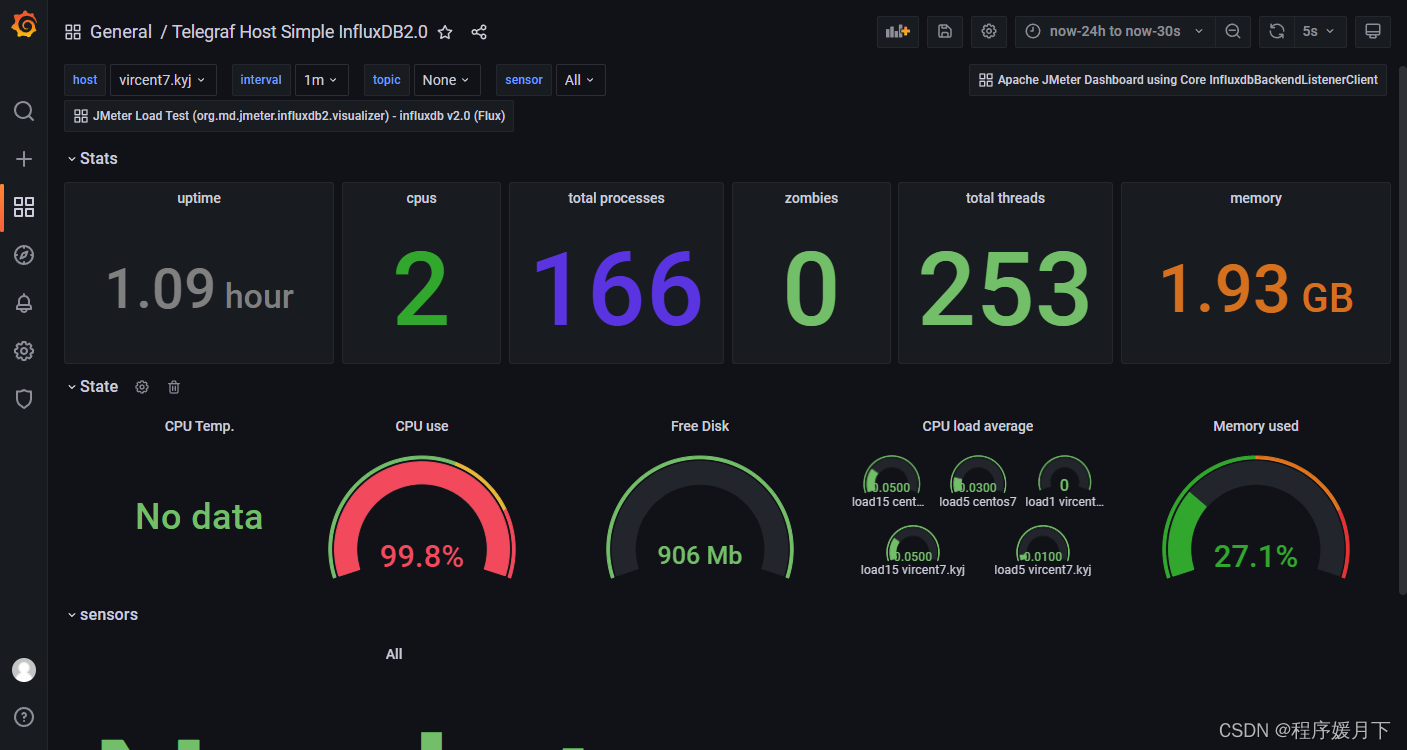Screen dimensions: 1407x750
Task: Open the Explore compass icon
Action: tap(24, 255)
